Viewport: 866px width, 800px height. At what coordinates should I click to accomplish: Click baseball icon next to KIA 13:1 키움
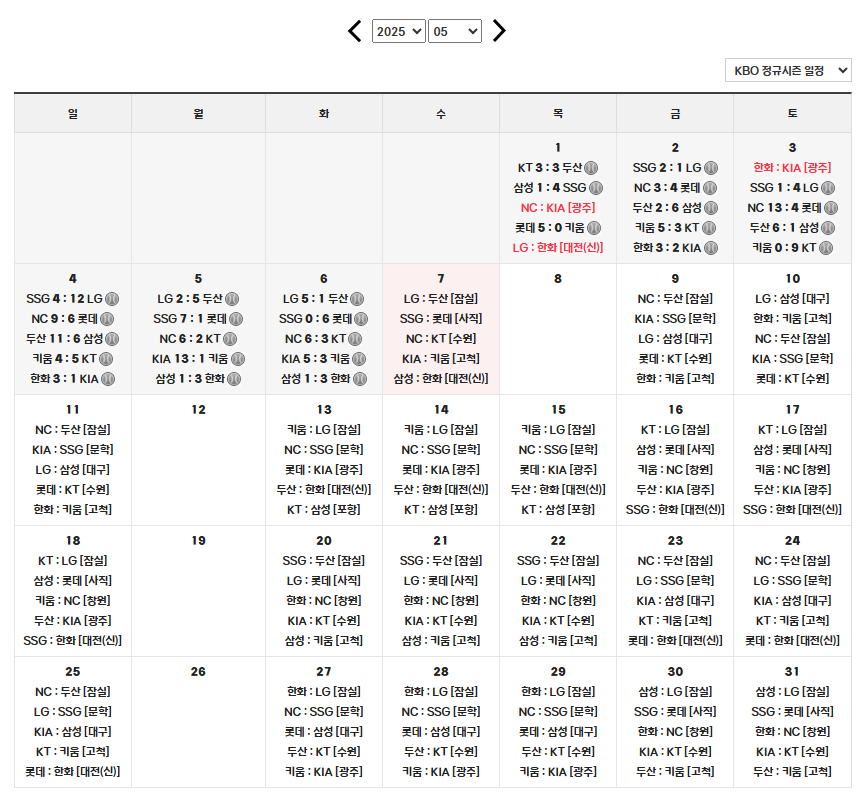tap(238, 359)
